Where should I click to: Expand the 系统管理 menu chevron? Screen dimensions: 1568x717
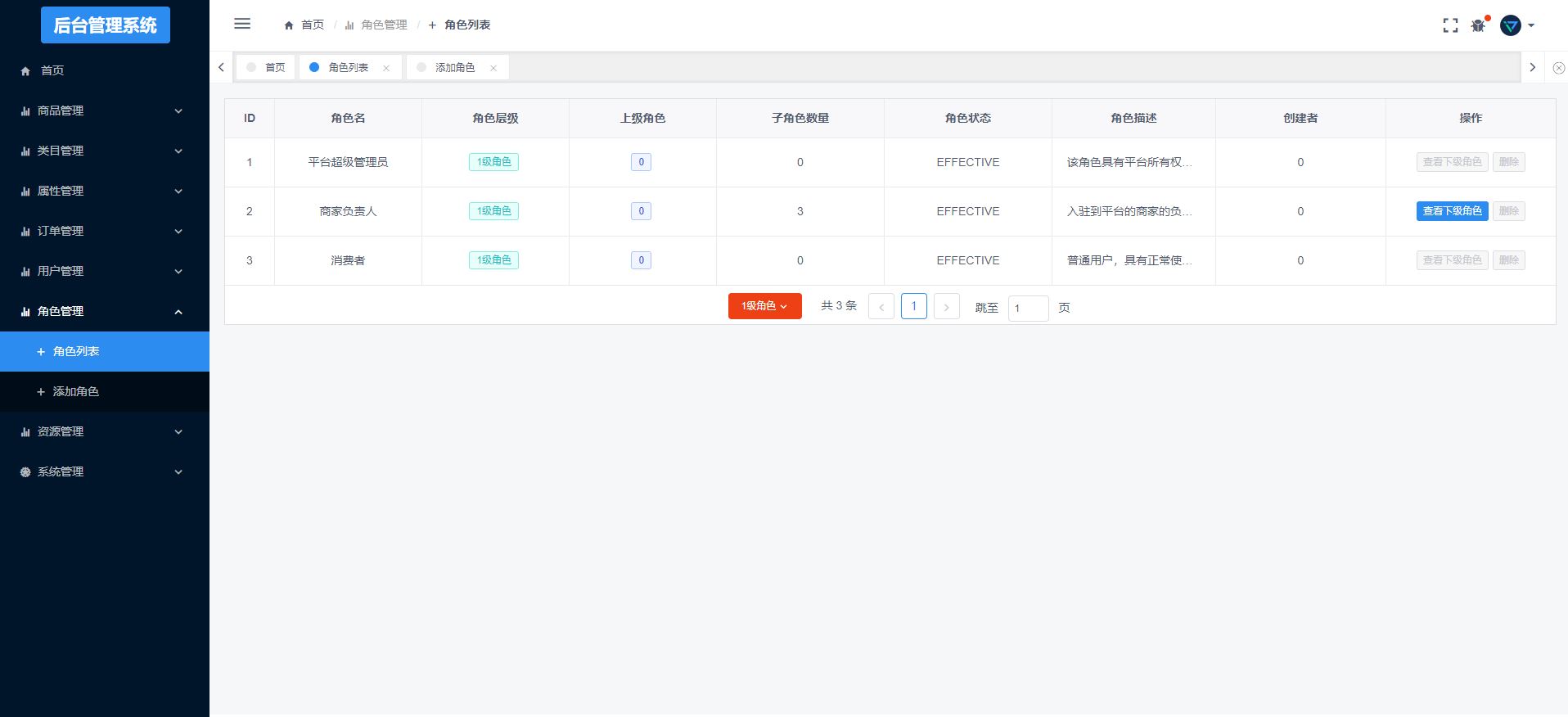coord(178,472)
